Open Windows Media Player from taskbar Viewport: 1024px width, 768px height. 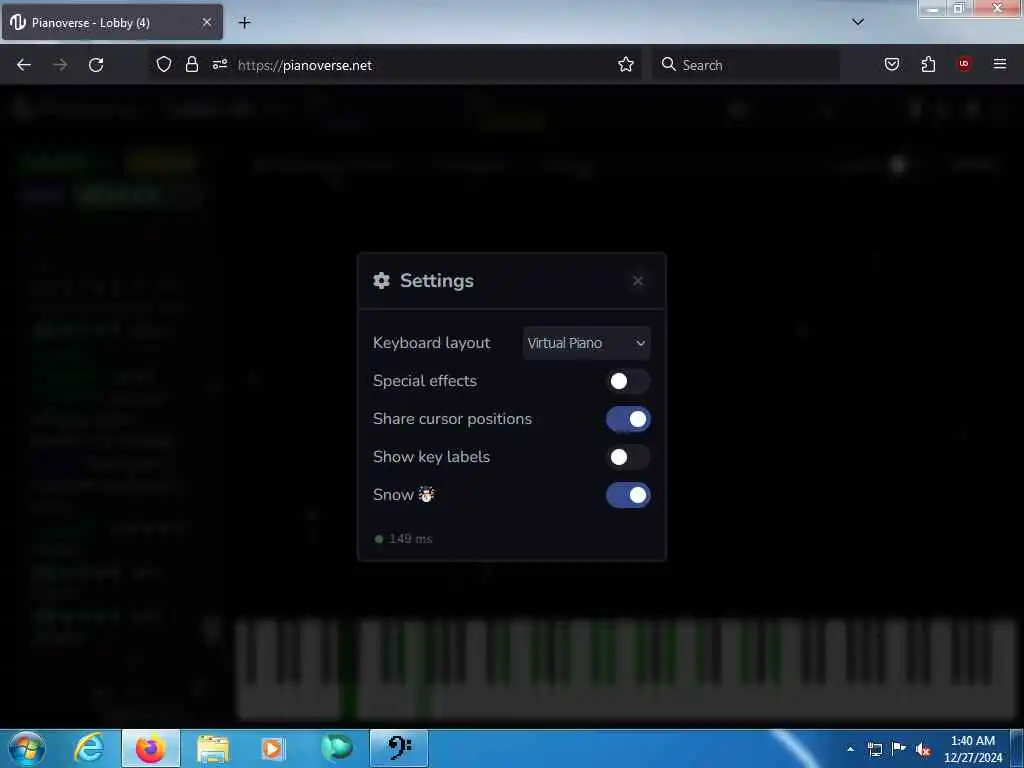273,748
